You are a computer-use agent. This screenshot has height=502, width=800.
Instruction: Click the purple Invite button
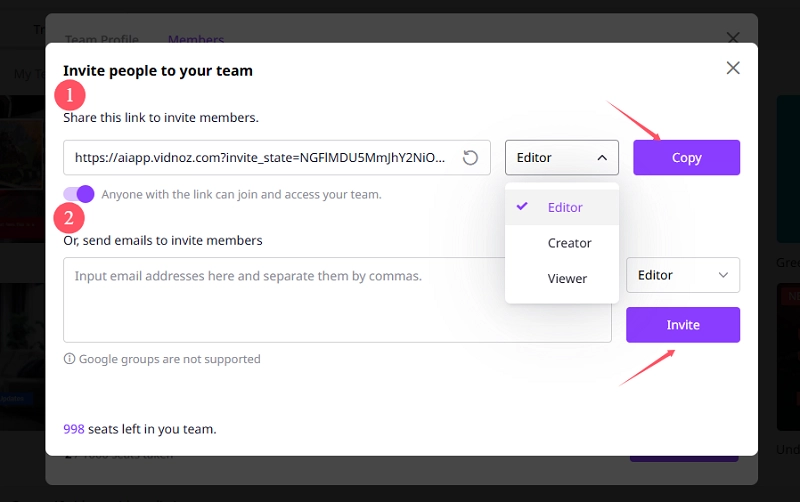click(682, 325)
